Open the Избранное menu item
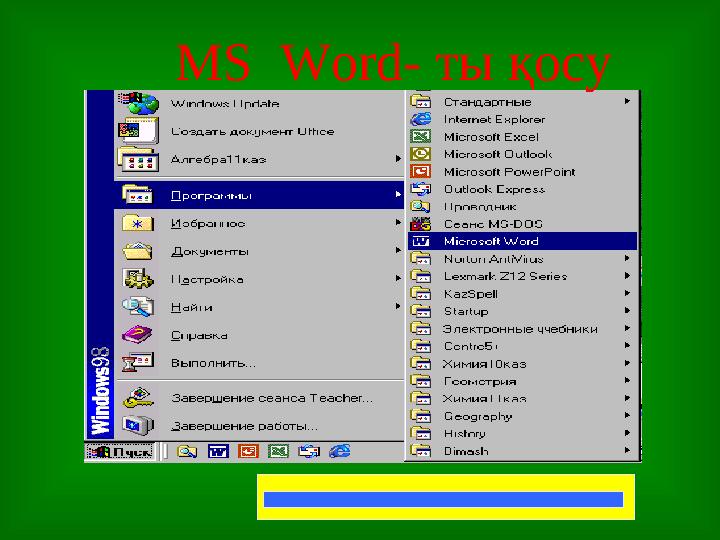Image resolution: width=720 pixels, height=540 pixels. [x=259, y=223]
